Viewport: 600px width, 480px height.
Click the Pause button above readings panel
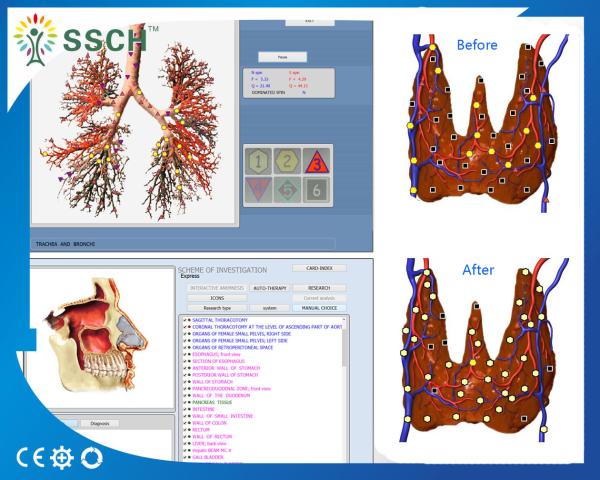(x=282, y=57)
